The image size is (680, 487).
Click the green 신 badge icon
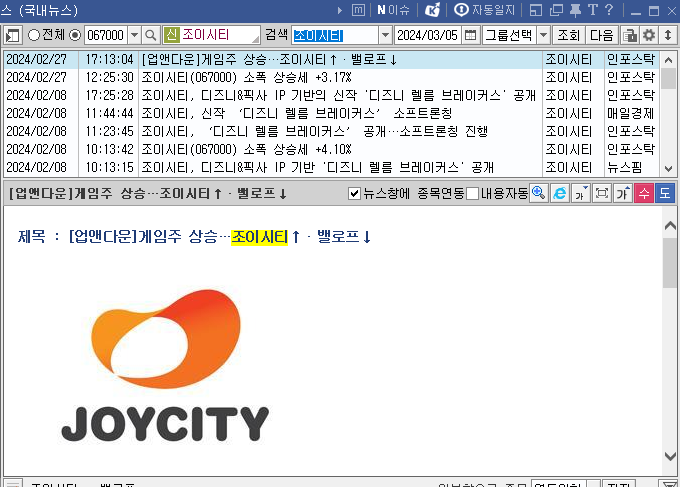(x=172, y=35)
